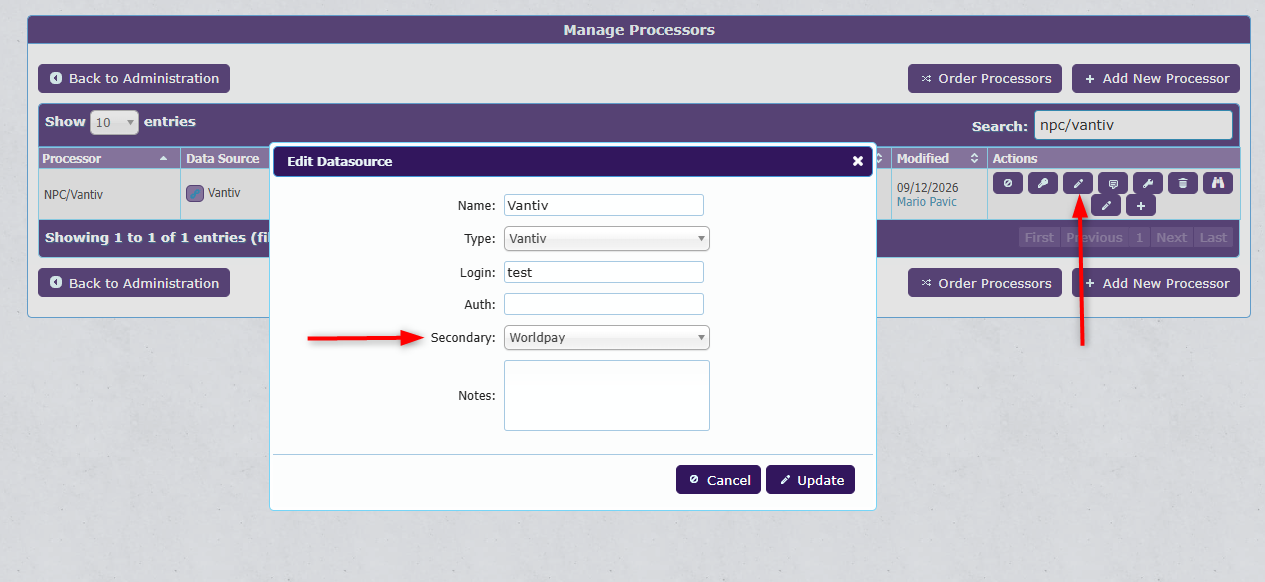Click the Vantiv data source icon
The width and height of the screenshot is (1265, 582).
pyautogui.click(x=195, y=193)
